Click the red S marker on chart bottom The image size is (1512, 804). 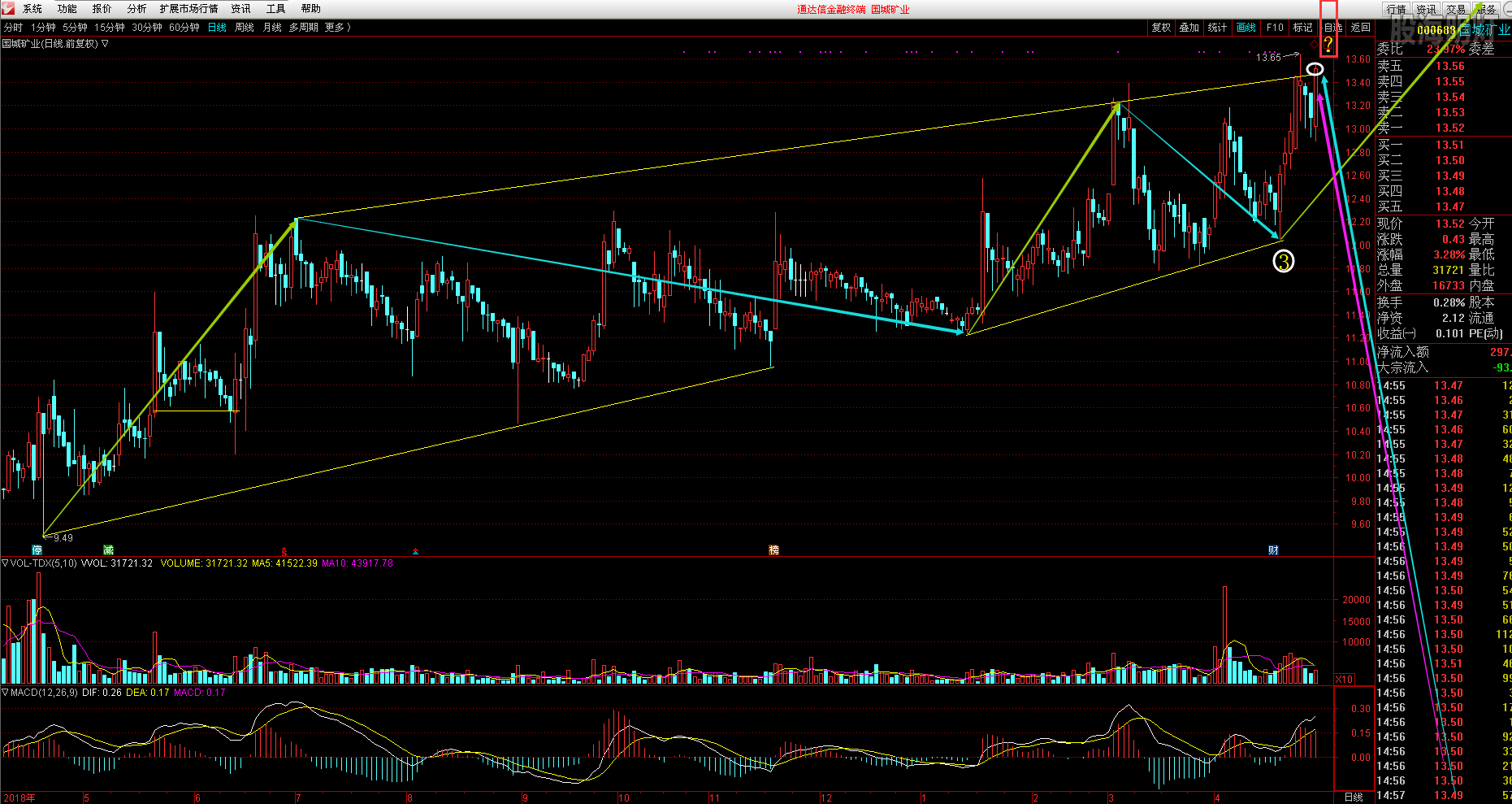[x=284, y=551]
